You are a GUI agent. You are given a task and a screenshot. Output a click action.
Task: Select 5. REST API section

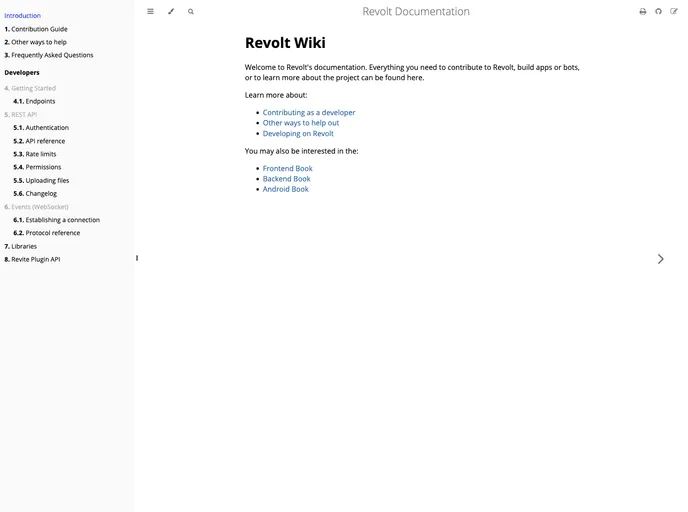point(21,115)
